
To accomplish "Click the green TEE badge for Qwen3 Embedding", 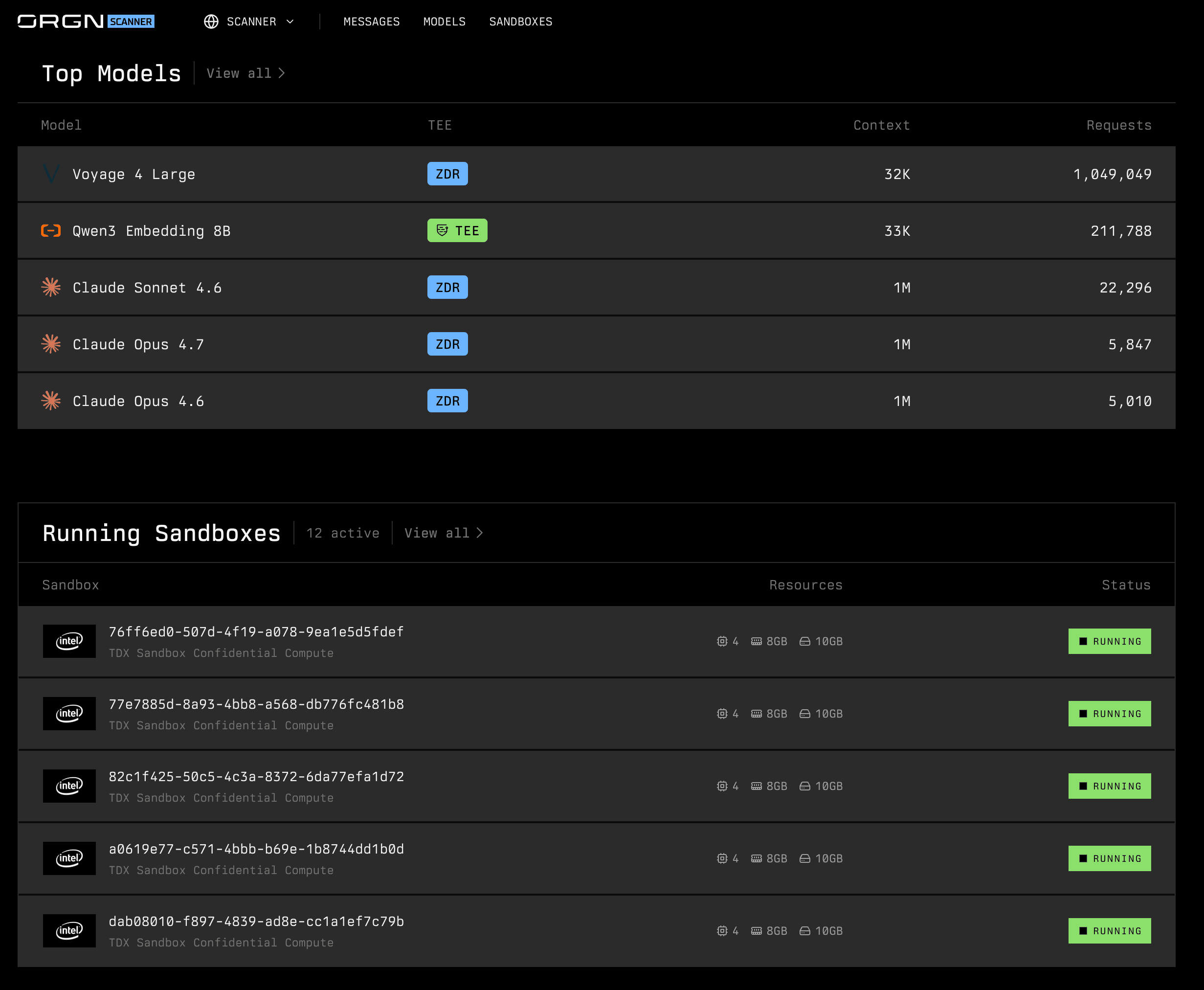I will click(457, 231).
